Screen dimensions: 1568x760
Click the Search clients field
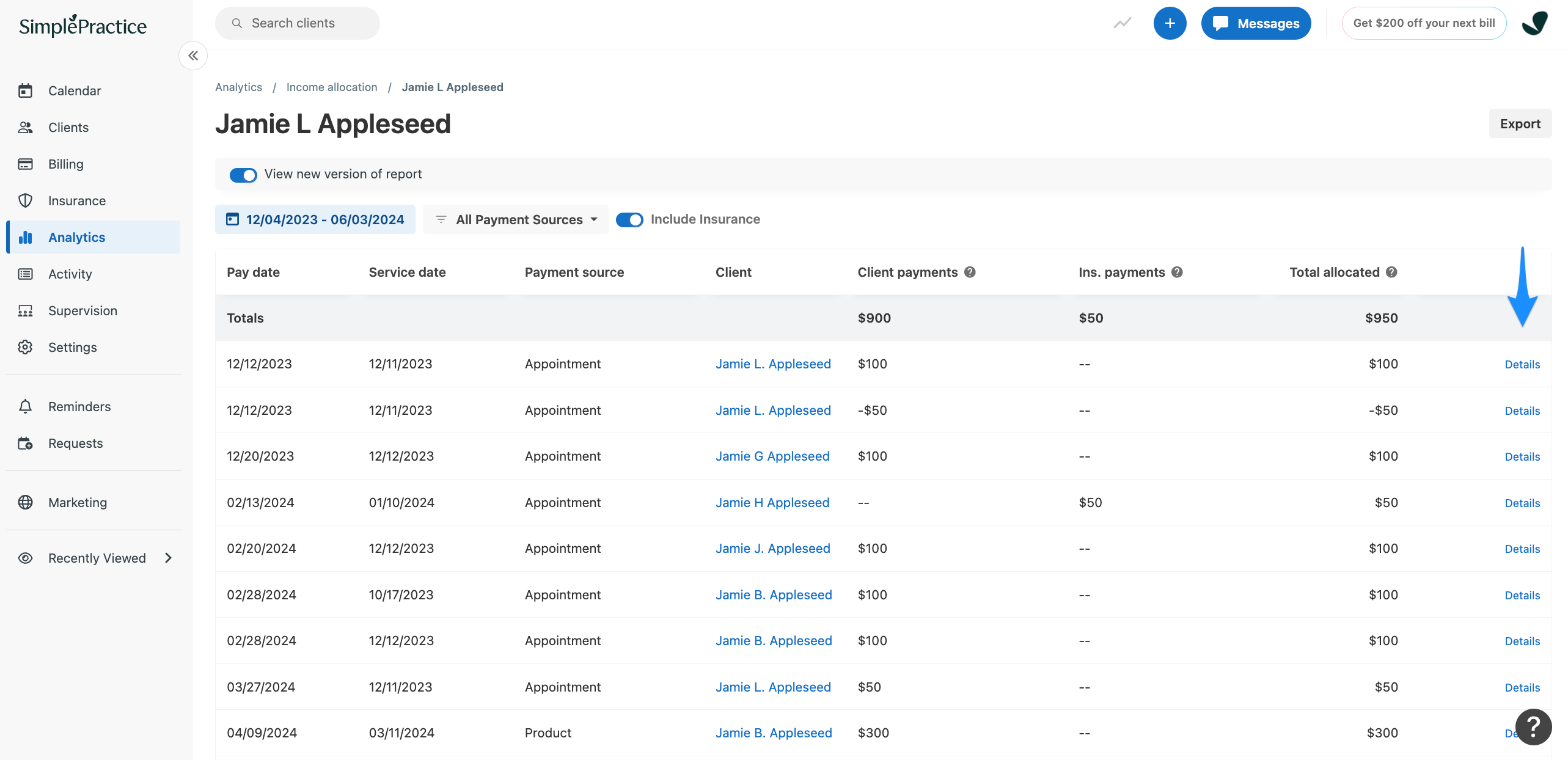click(x=297, y=23)
